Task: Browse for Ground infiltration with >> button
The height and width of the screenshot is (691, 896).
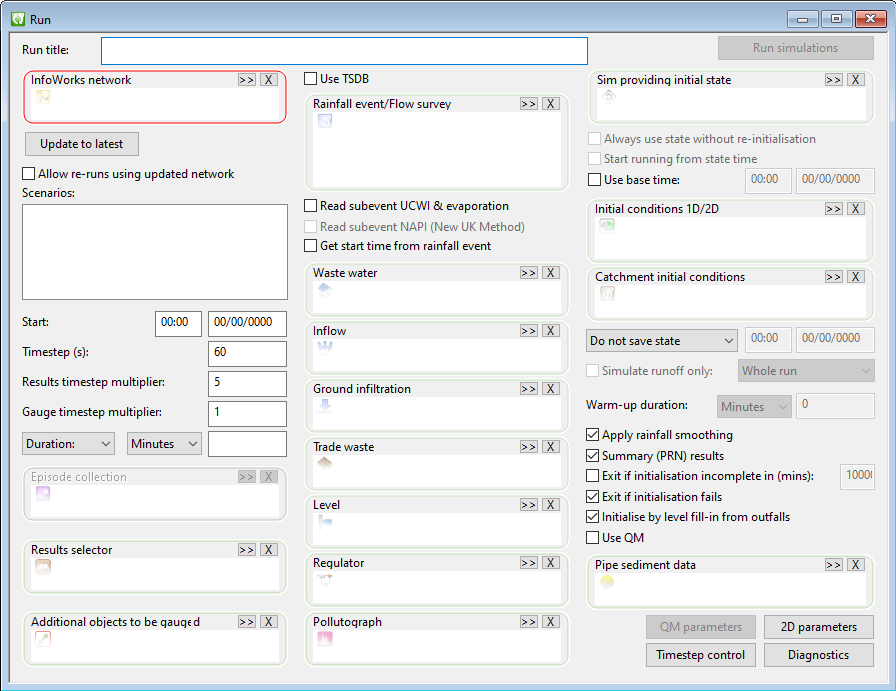Action: [x=529, y=389]
